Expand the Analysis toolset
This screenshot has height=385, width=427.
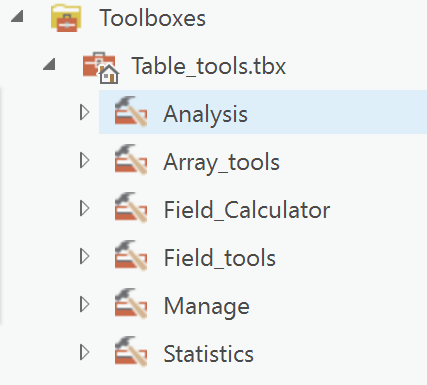point(85,112)
